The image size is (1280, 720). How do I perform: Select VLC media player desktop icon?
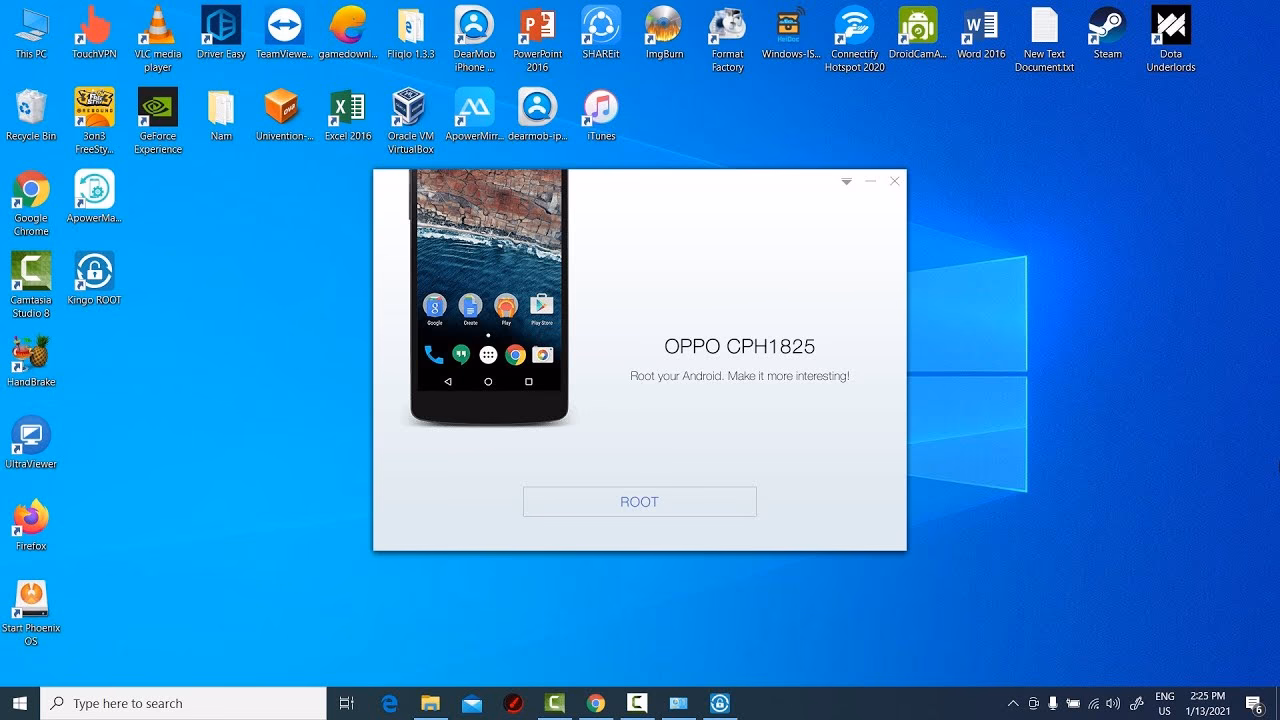tap(158, 40)
